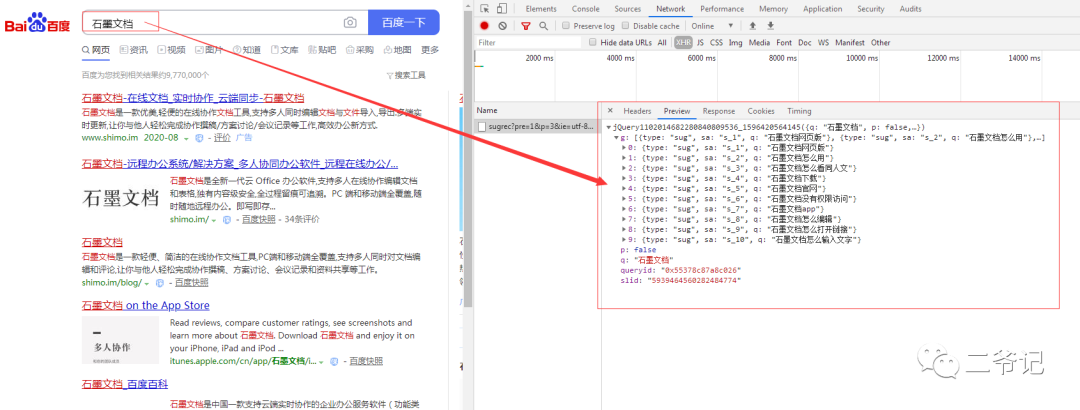Switch to the Application panel
This screenshot has height=410, width=1080.
tap(822, 9)
